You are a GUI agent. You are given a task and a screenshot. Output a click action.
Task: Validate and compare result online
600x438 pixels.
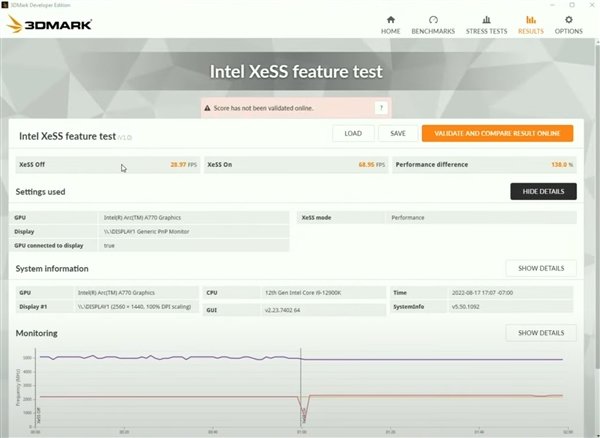coord(497,134)
